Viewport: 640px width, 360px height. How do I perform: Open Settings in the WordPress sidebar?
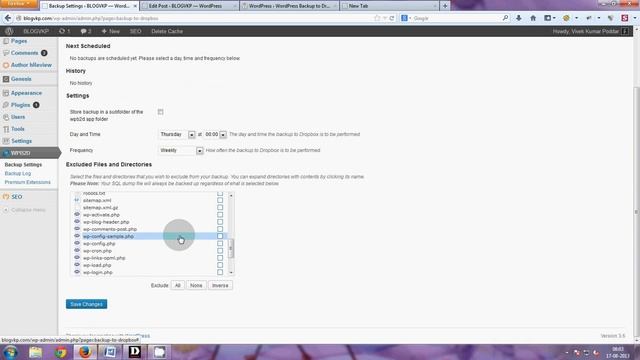[x=21, y=141]
